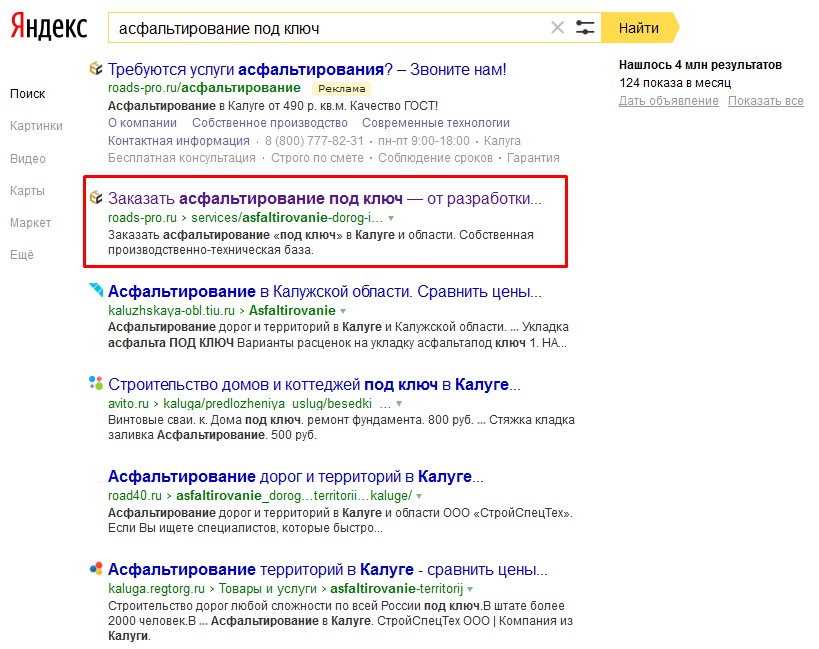Open 'Требуются услуги асфальтирования?' ad title
This screenshot has height=649, width=819.
coord(307,69)
